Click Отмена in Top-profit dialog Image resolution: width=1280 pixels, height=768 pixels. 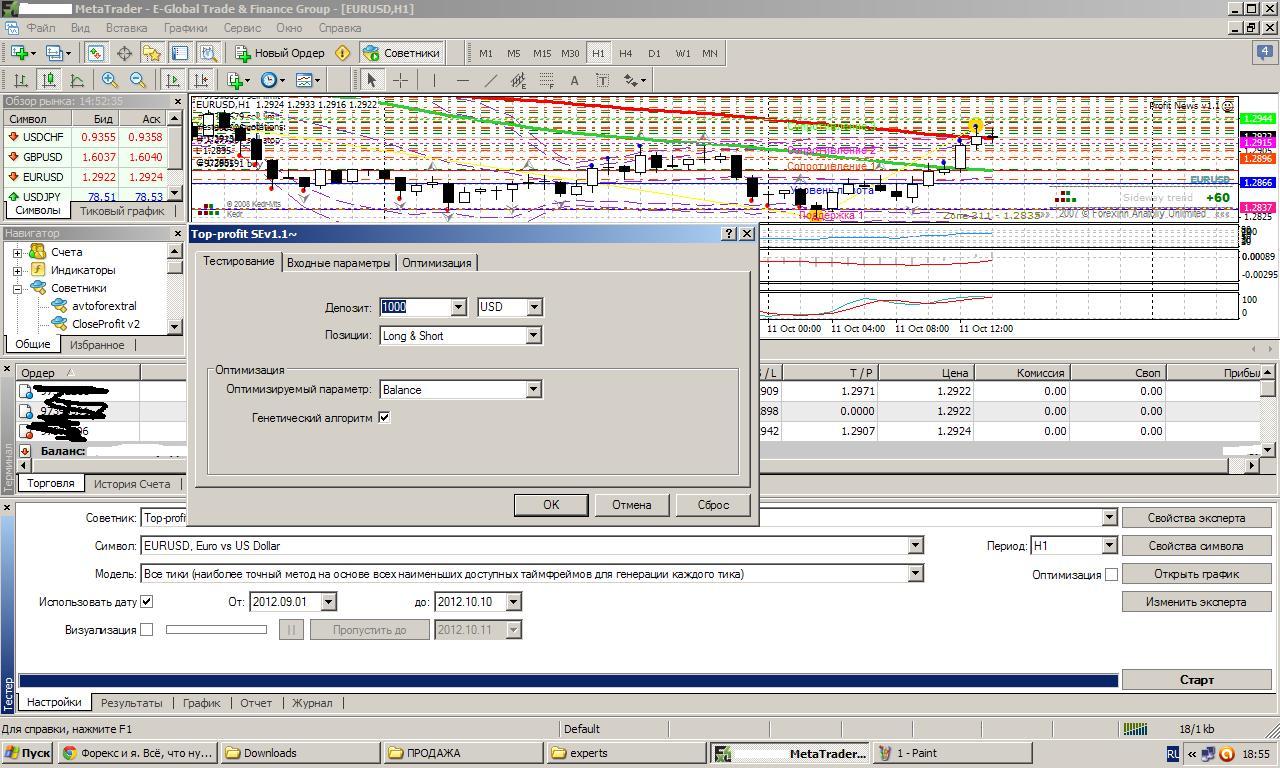631,505
